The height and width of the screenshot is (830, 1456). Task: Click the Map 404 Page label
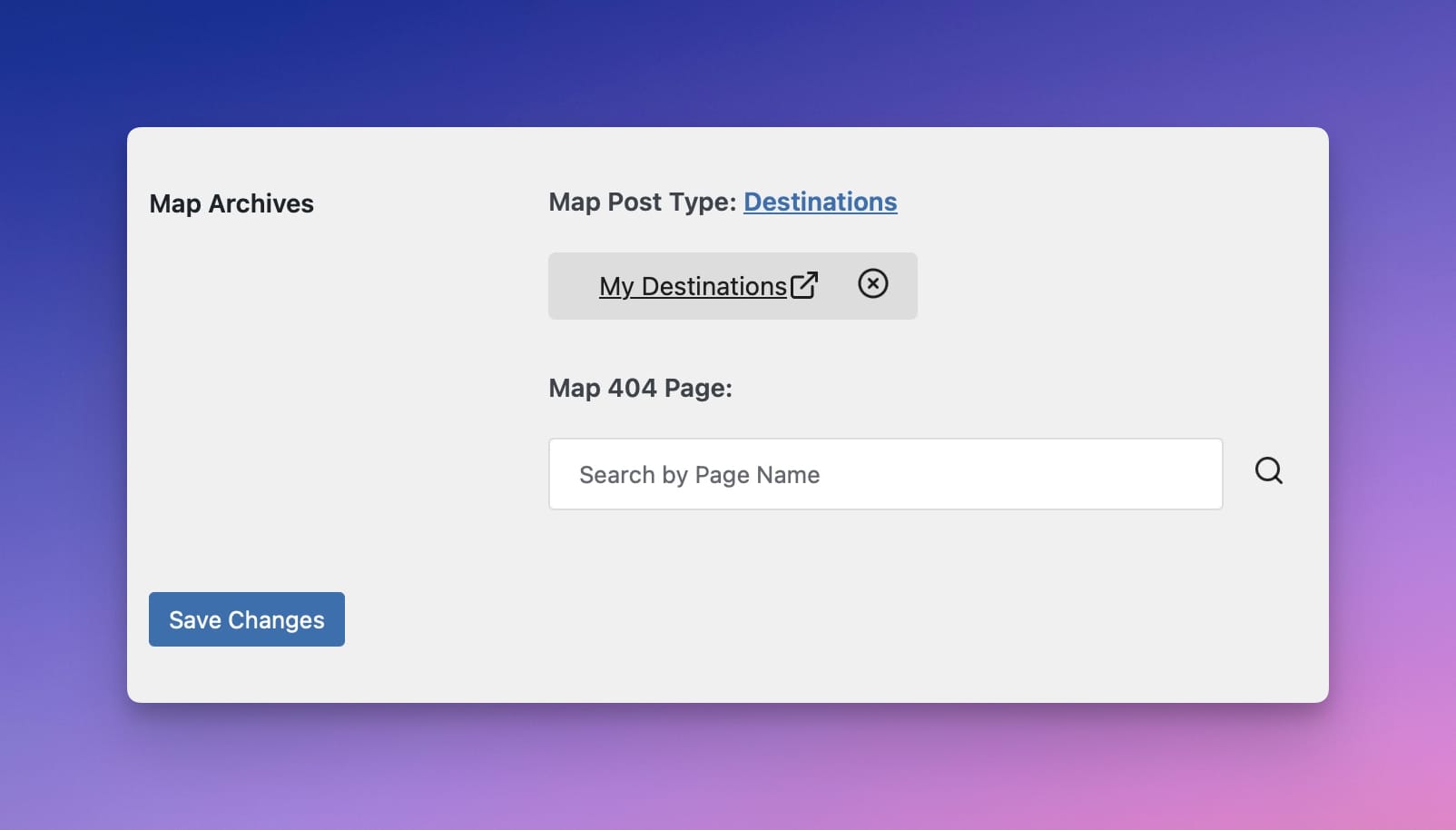640,388
